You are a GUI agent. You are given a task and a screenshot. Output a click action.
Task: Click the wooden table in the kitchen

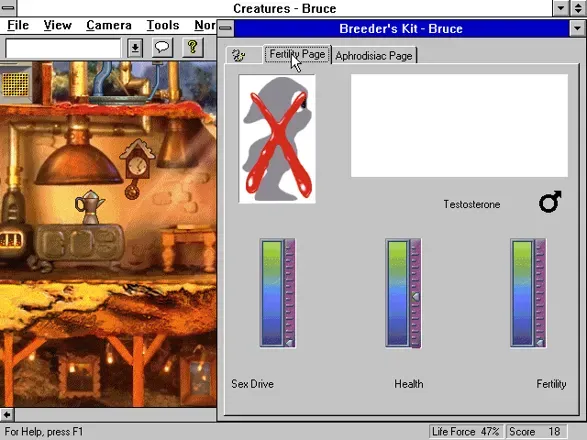[x=188, y=248]
